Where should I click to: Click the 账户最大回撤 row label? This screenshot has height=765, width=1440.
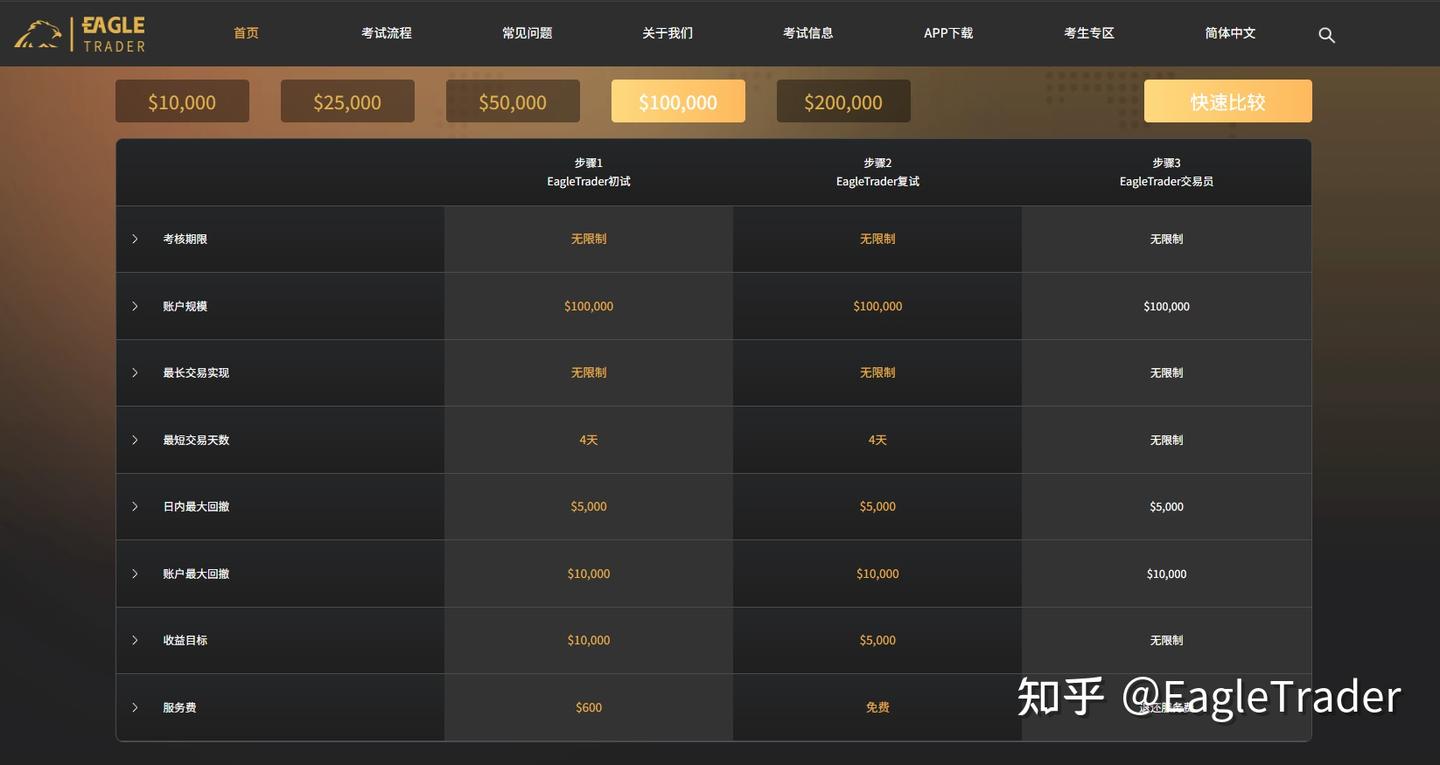pos(196,574)
